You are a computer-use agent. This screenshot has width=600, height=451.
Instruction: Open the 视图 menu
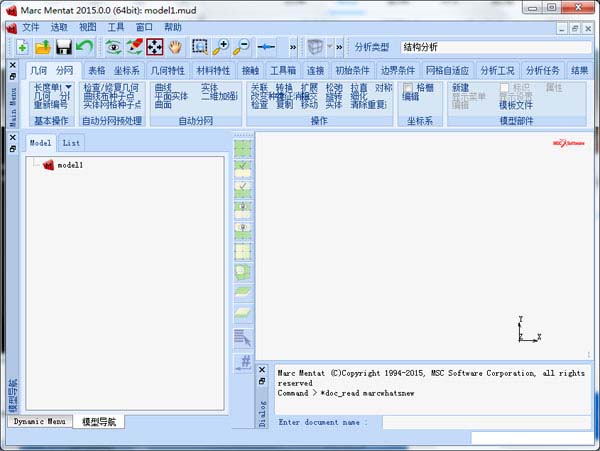point(88,27)
